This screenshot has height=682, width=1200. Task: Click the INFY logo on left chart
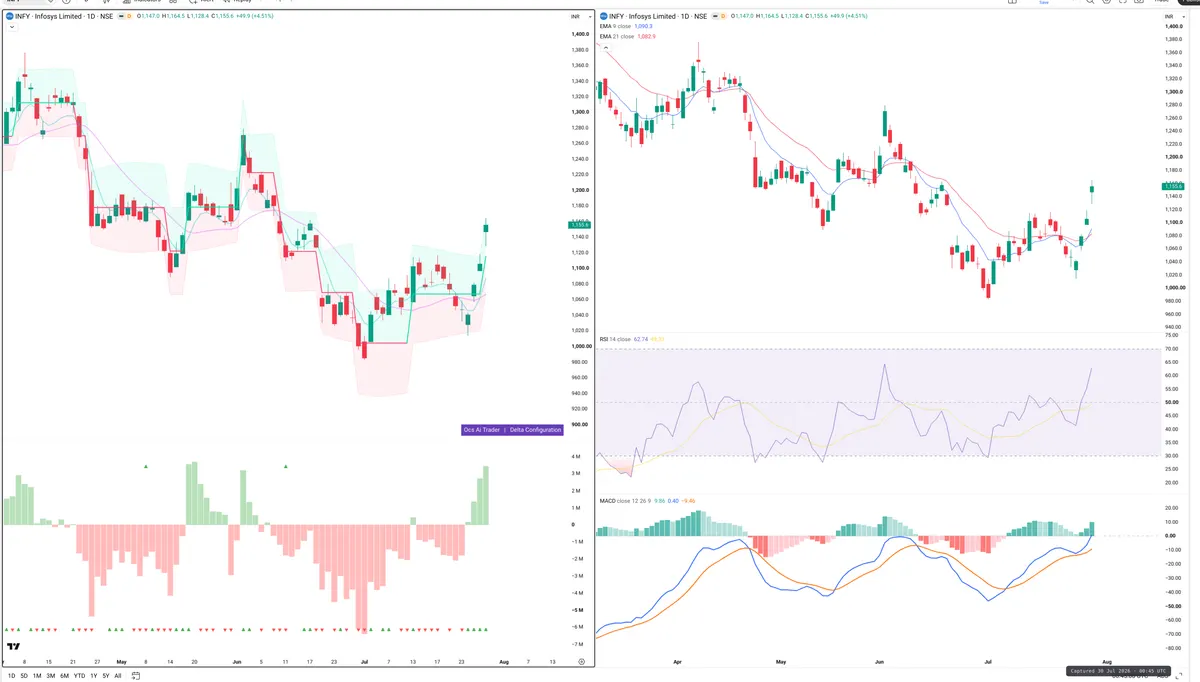click(x=9, y=16)
